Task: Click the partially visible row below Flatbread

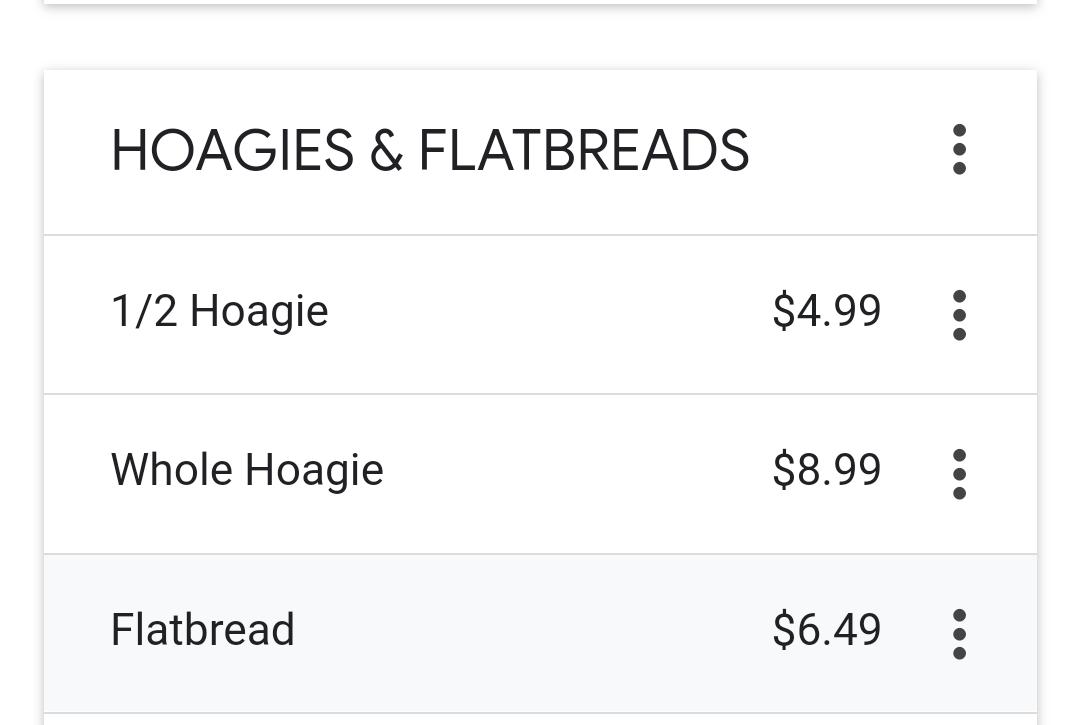Action: coord(540,720)
